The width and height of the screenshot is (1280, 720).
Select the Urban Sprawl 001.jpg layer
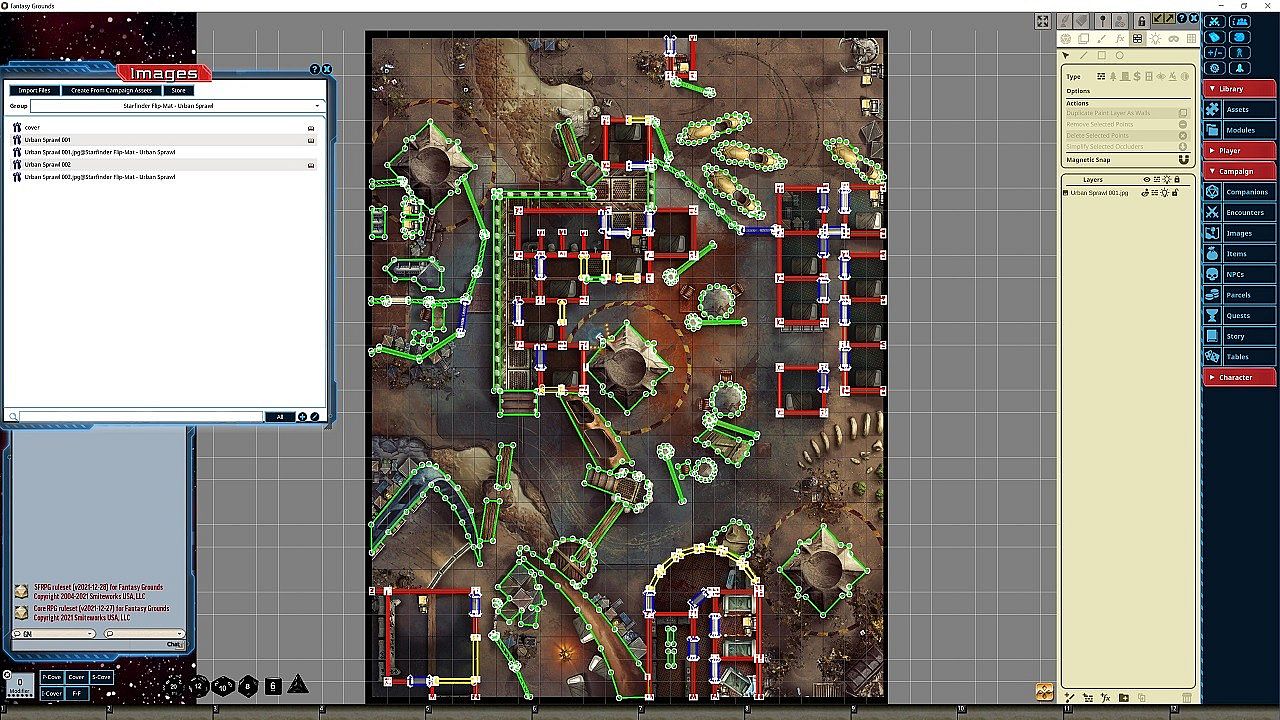click(1099, 192)
